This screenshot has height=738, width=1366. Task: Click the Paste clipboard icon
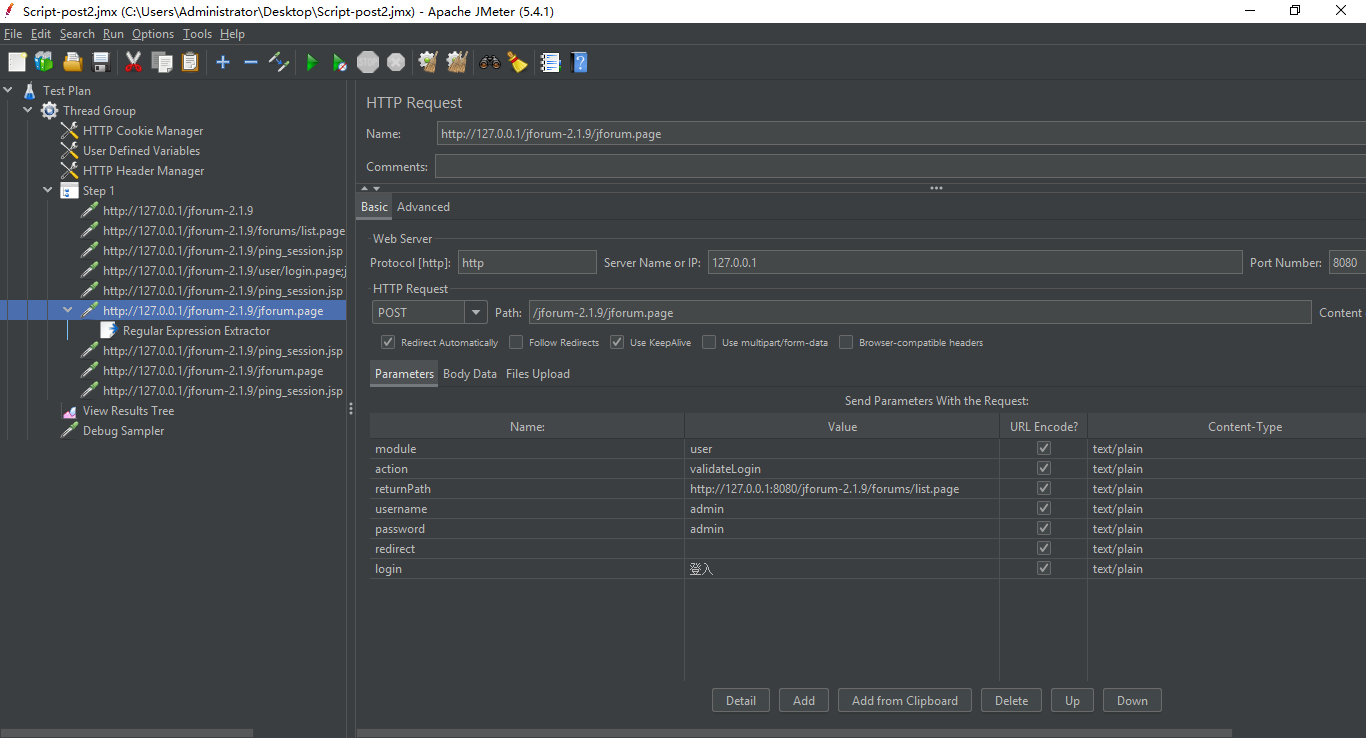[x=189, y=62]
